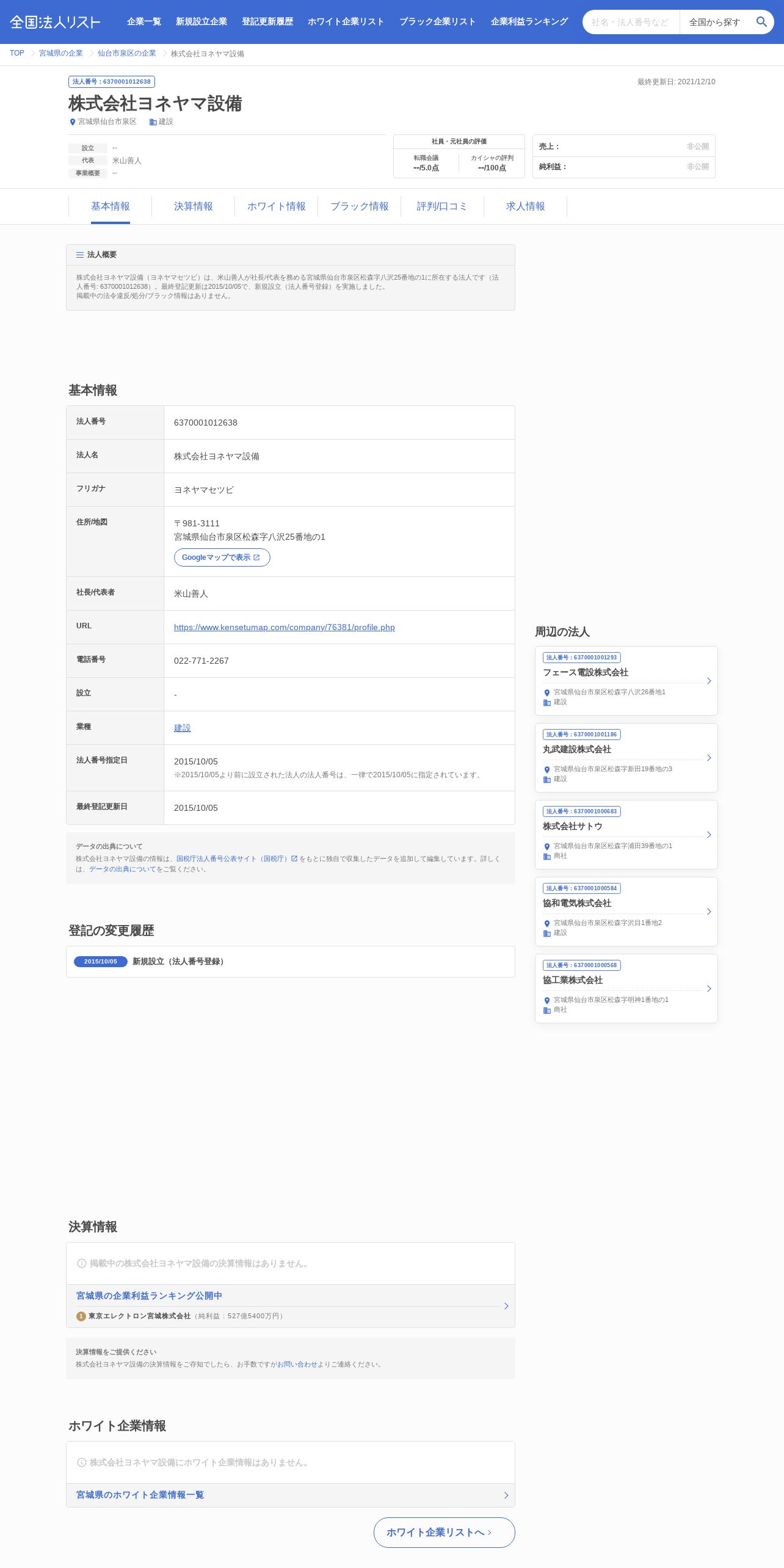Click 東京エレクトロン宮城株式会社 ranking entry
The height and width of the screenshot is (1568, 784).
(x=139, y=1316)
